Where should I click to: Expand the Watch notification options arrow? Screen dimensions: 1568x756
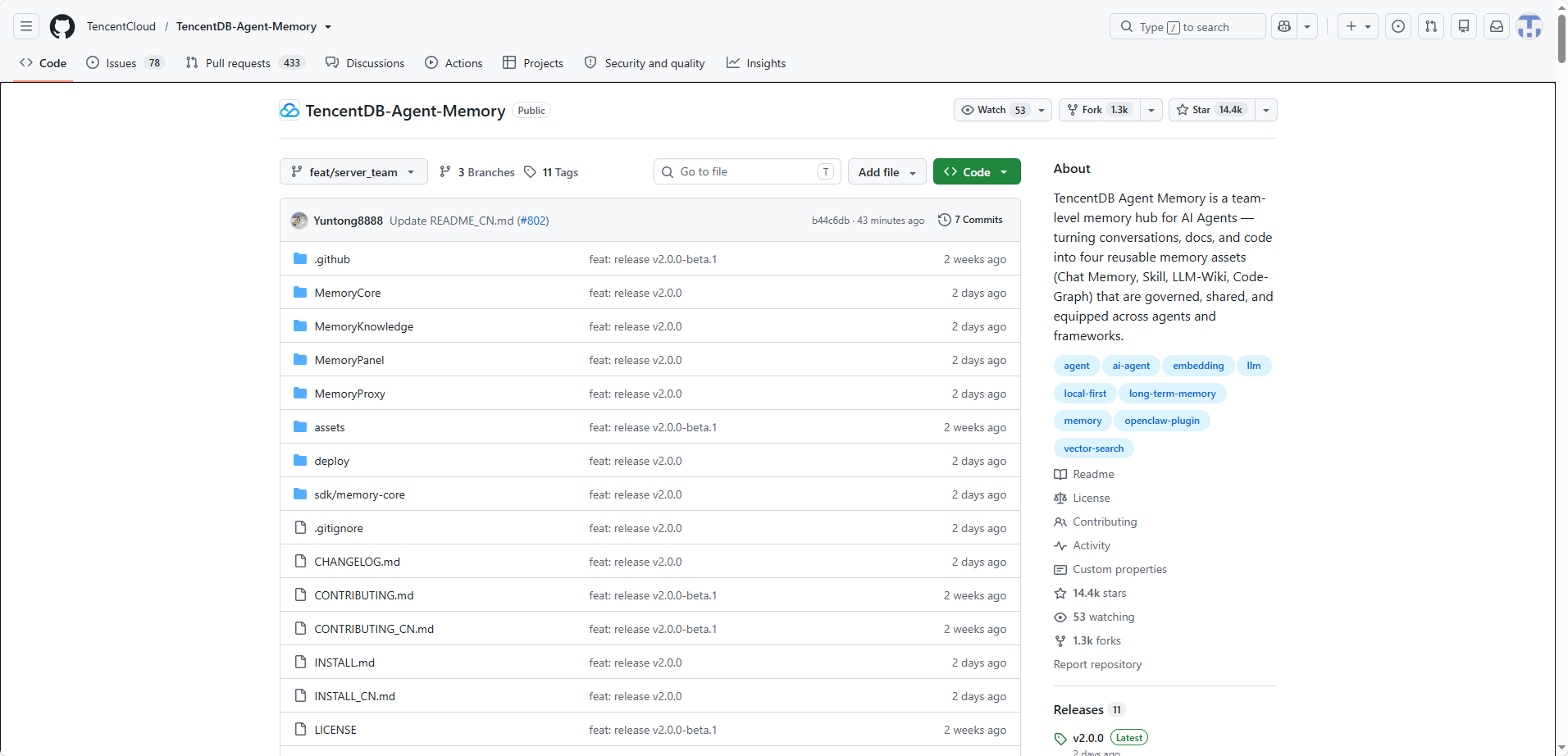point(1042,110)
